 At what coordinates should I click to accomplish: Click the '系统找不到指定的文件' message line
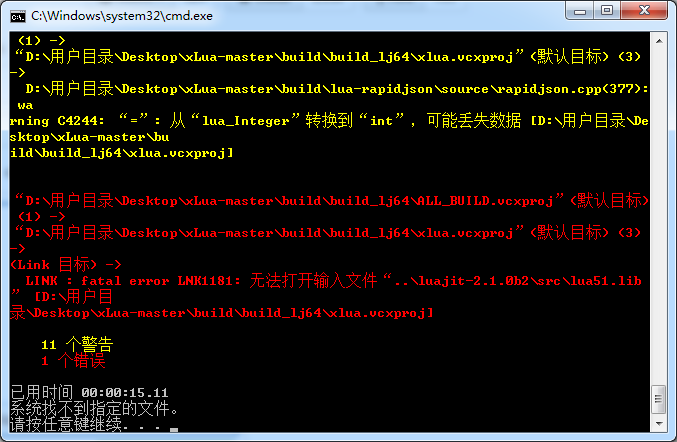(94, 408)
